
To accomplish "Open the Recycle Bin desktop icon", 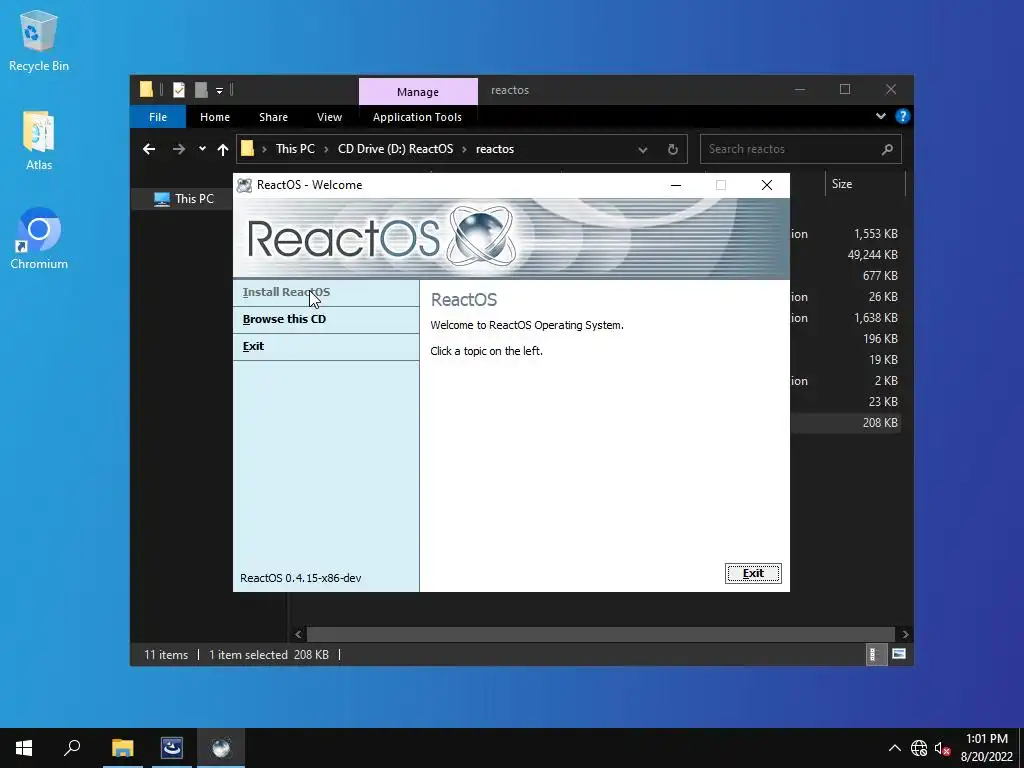I will [39, 40].
